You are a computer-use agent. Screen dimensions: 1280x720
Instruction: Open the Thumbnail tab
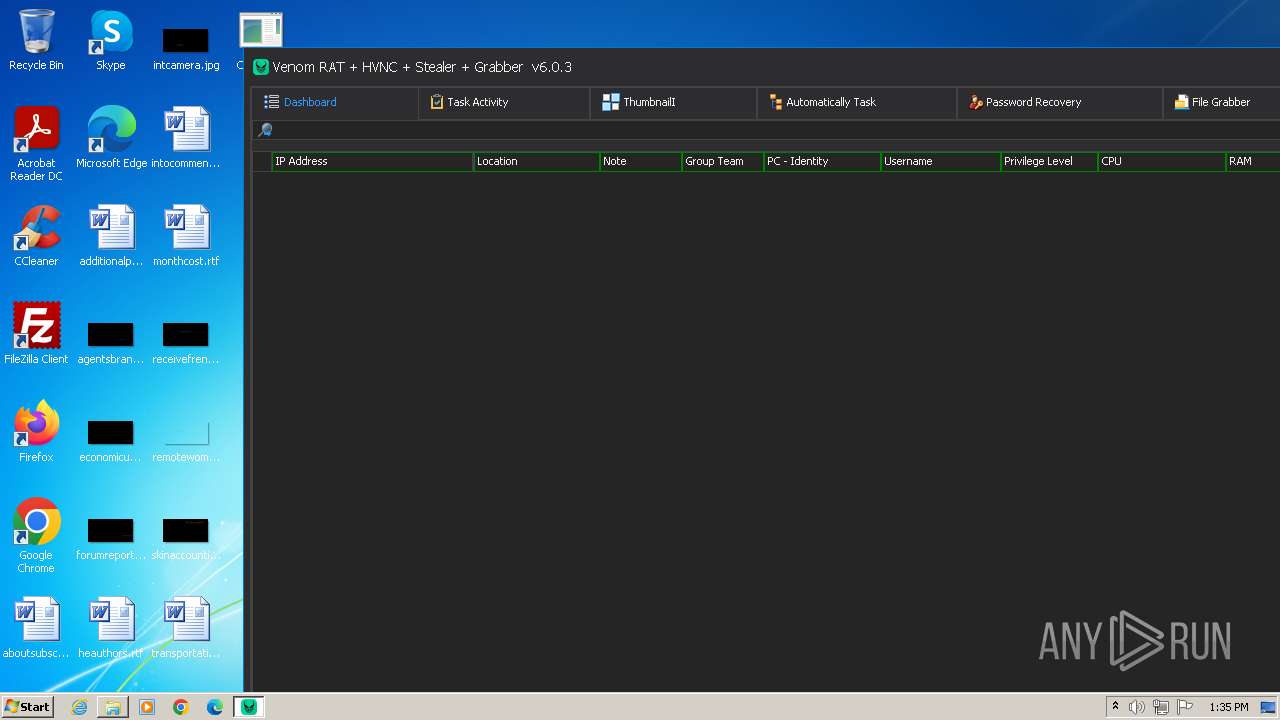click(673, 102)
